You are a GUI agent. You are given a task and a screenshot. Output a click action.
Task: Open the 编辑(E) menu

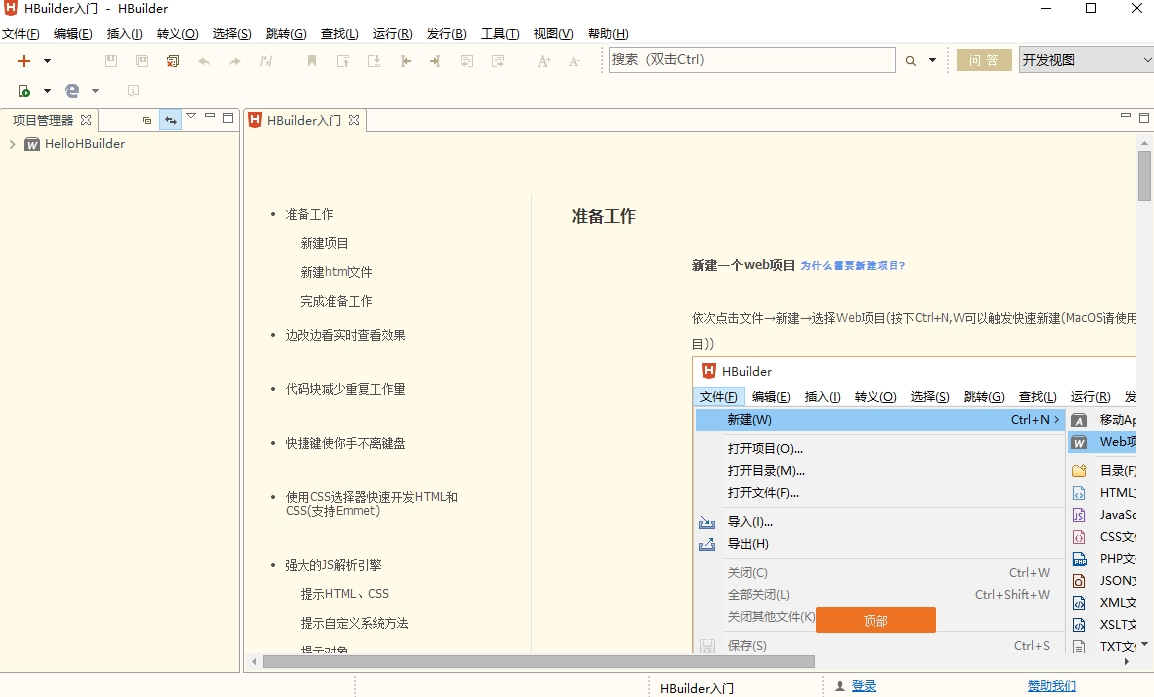pyautogui.click(x=73, y=34)
